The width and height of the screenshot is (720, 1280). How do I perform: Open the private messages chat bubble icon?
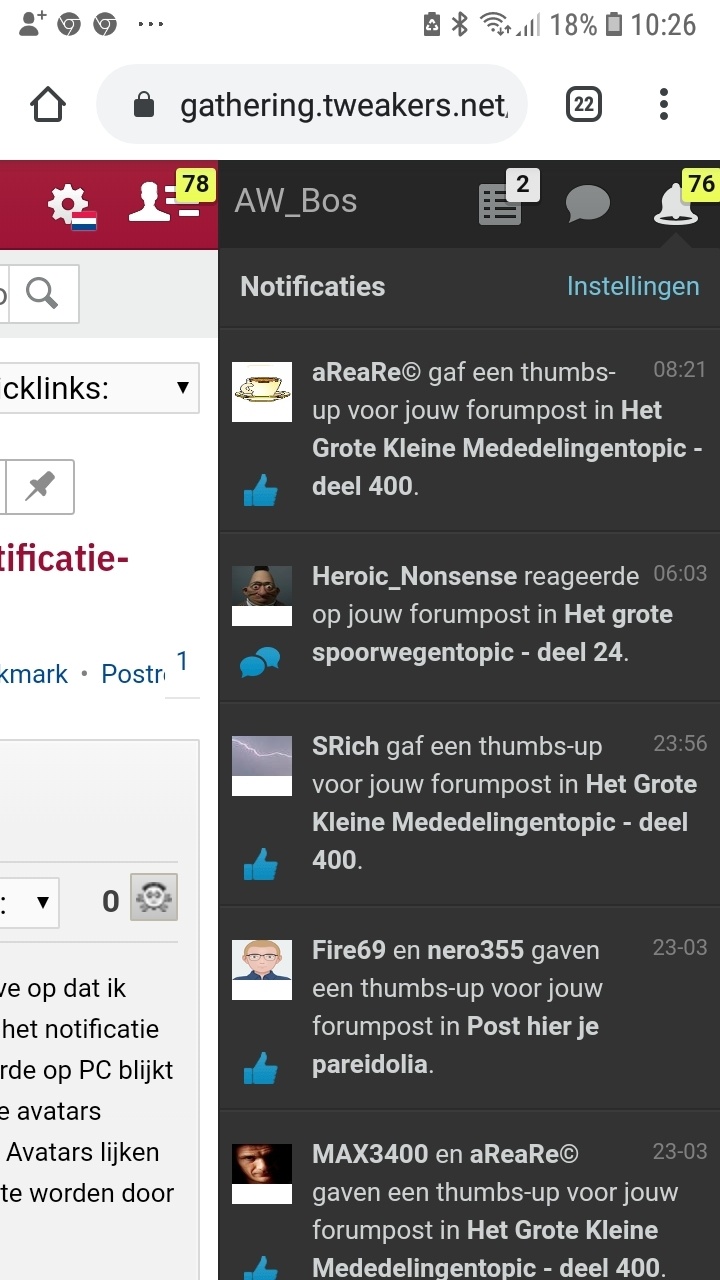588,204
